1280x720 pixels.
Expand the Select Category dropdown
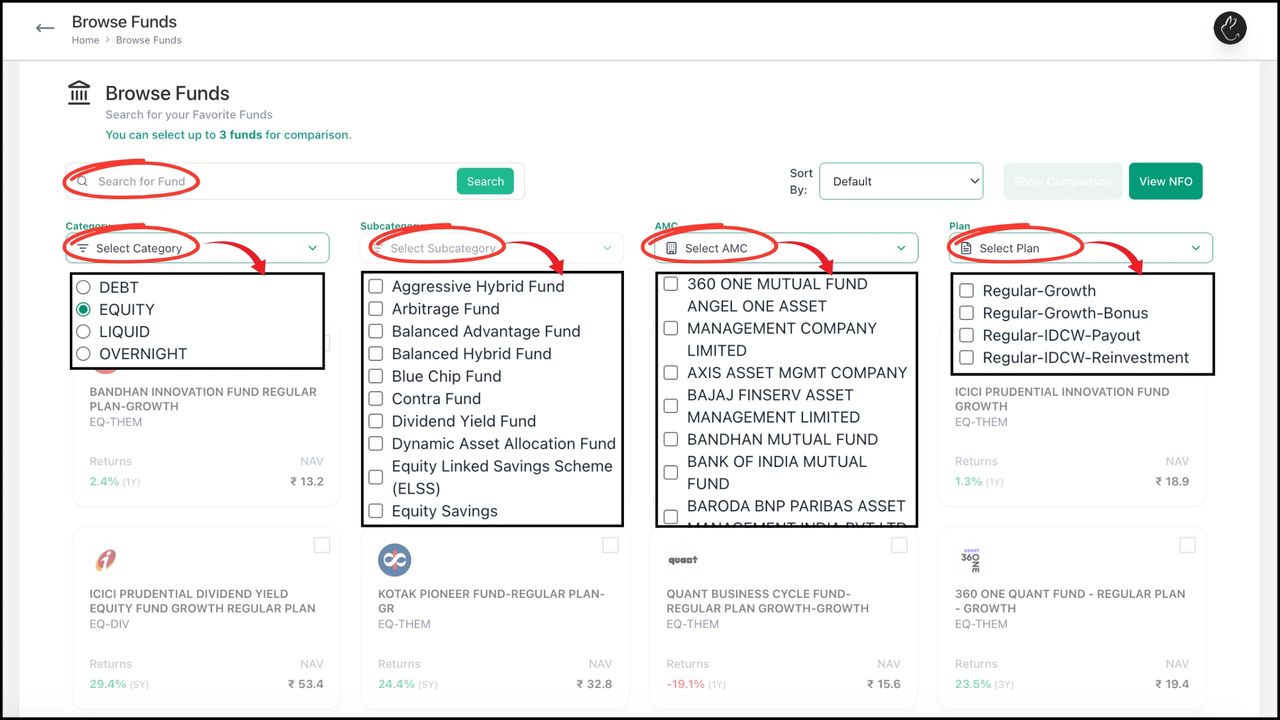click(197, 248)
